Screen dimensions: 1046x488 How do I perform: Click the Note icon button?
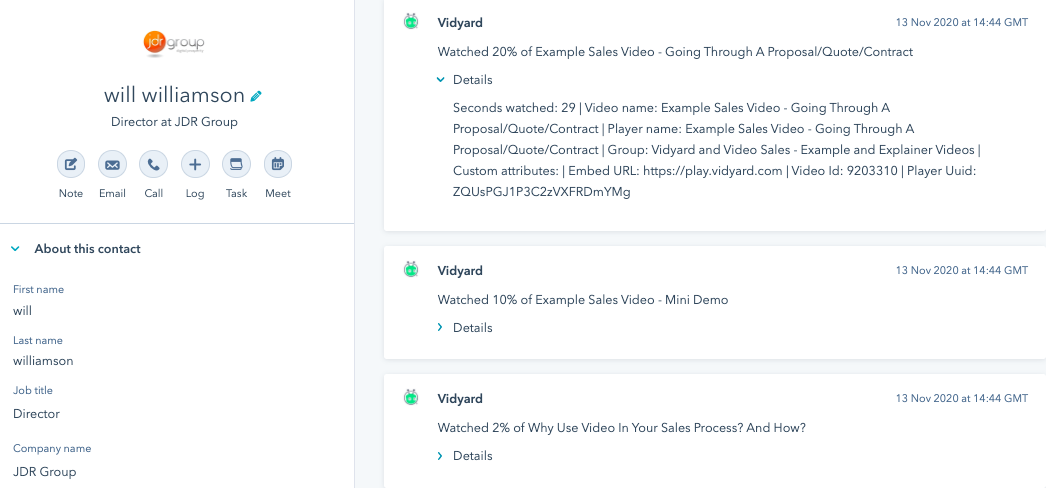click(71, 165)
